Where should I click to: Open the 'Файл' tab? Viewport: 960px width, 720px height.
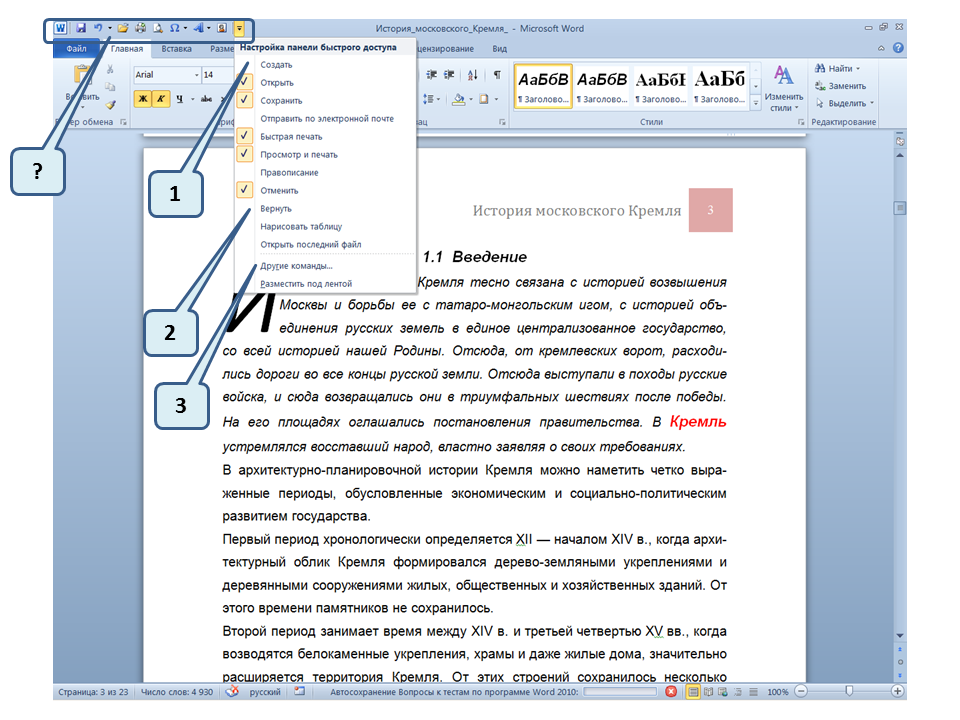[x=76, y=48]
